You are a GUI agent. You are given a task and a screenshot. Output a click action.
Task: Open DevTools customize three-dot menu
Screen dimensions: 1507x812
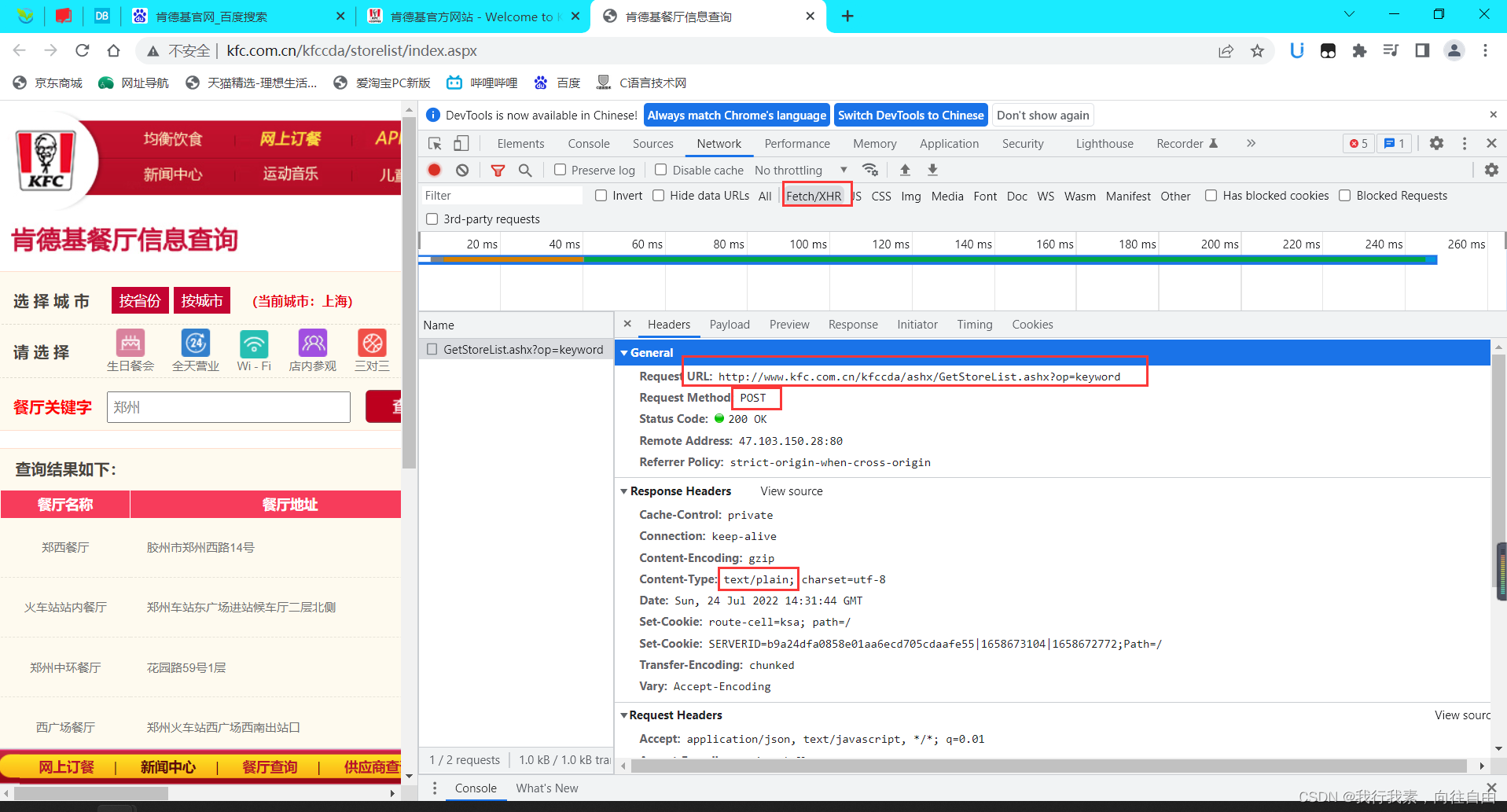coord(1464,143)
